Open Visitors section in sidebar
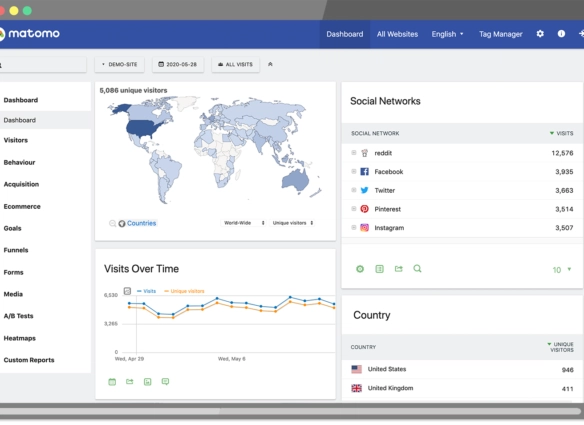Image resolution: width=584 pixels, height=425 pixels. (16, 140)
